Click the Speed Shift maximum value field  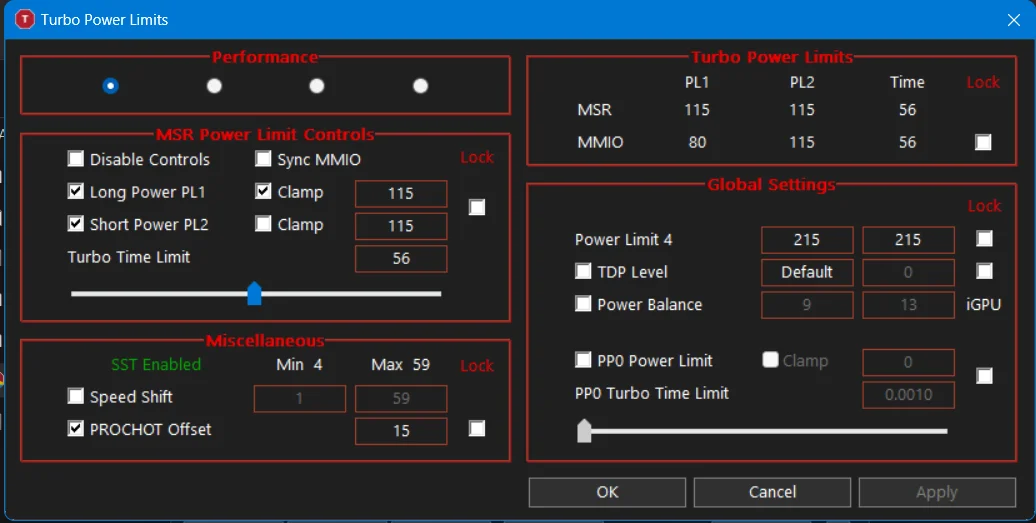(x=401, y=398)
